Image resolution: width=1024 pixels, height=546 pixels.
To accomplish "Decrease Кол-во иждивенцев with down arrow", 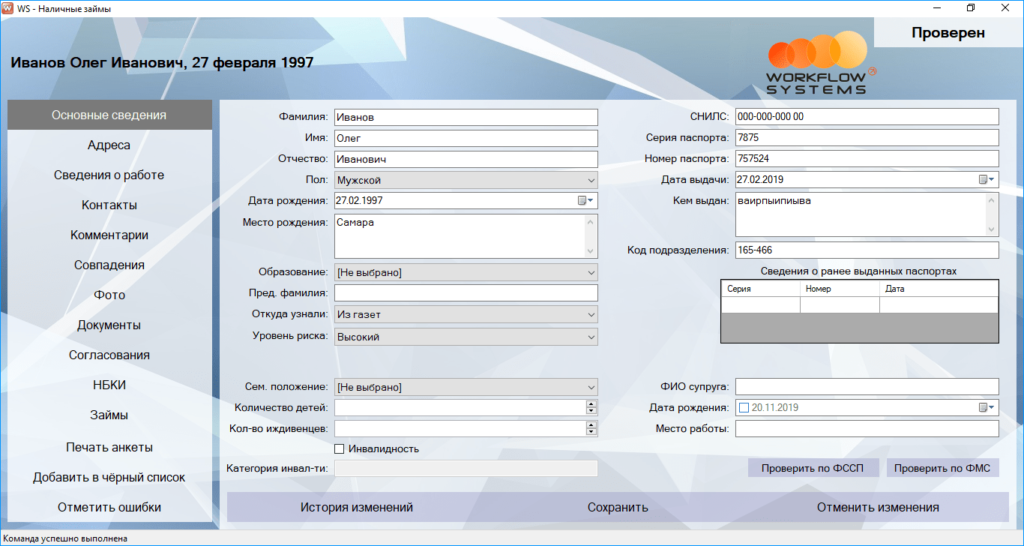I will [x=591, y=432].
